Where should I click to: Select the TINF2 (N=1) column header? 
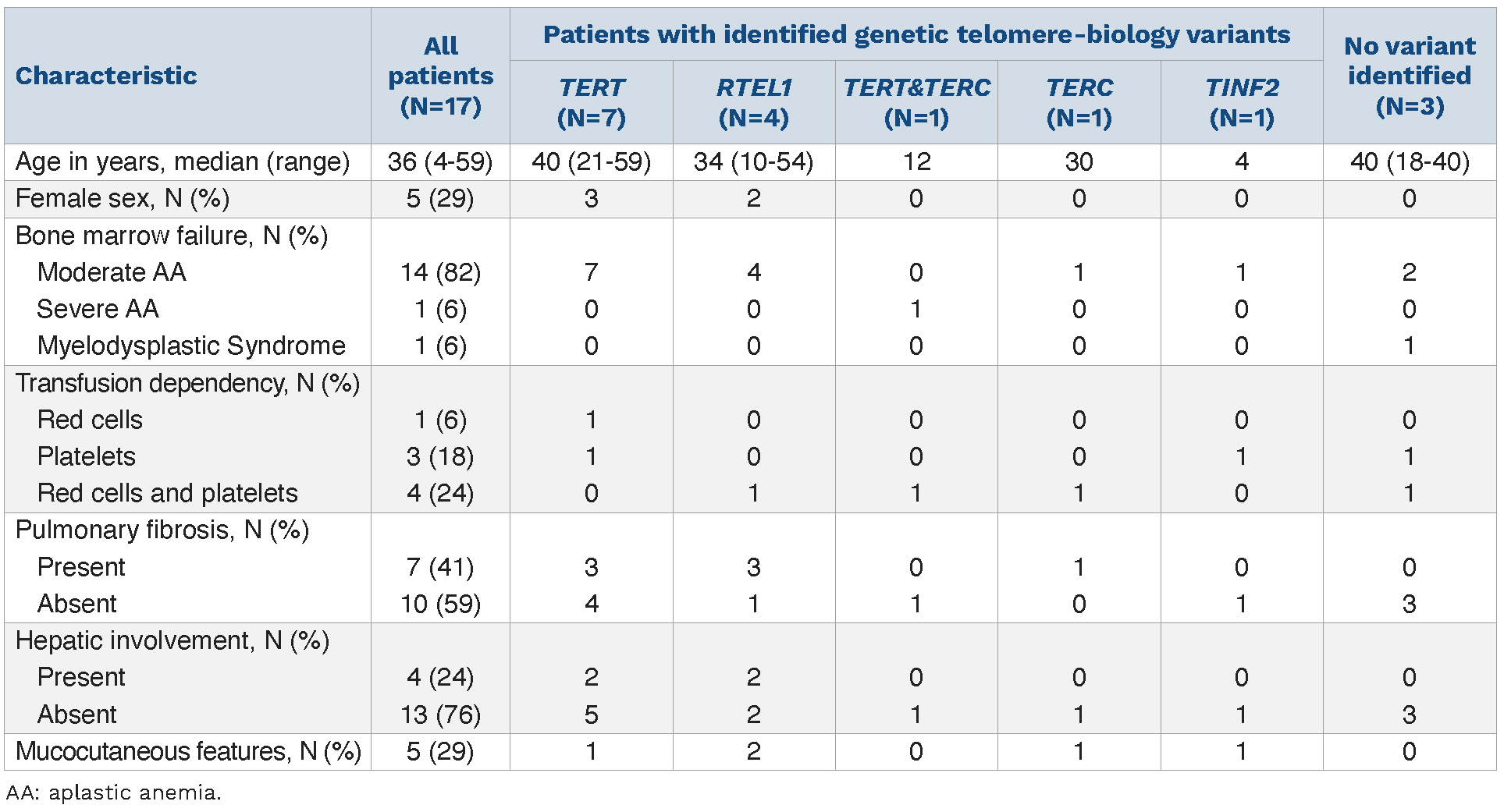[x=1241, y=102]
